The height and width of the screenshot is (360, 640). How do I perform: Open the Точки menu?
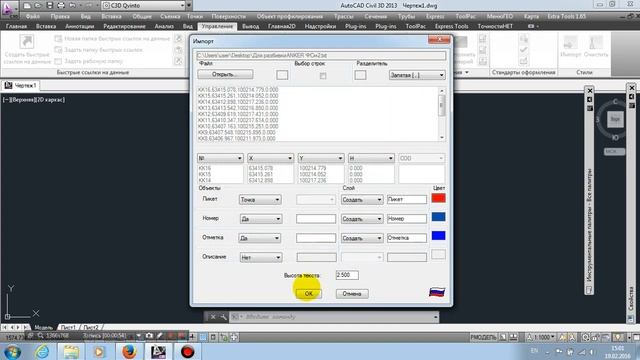point(195,16)
